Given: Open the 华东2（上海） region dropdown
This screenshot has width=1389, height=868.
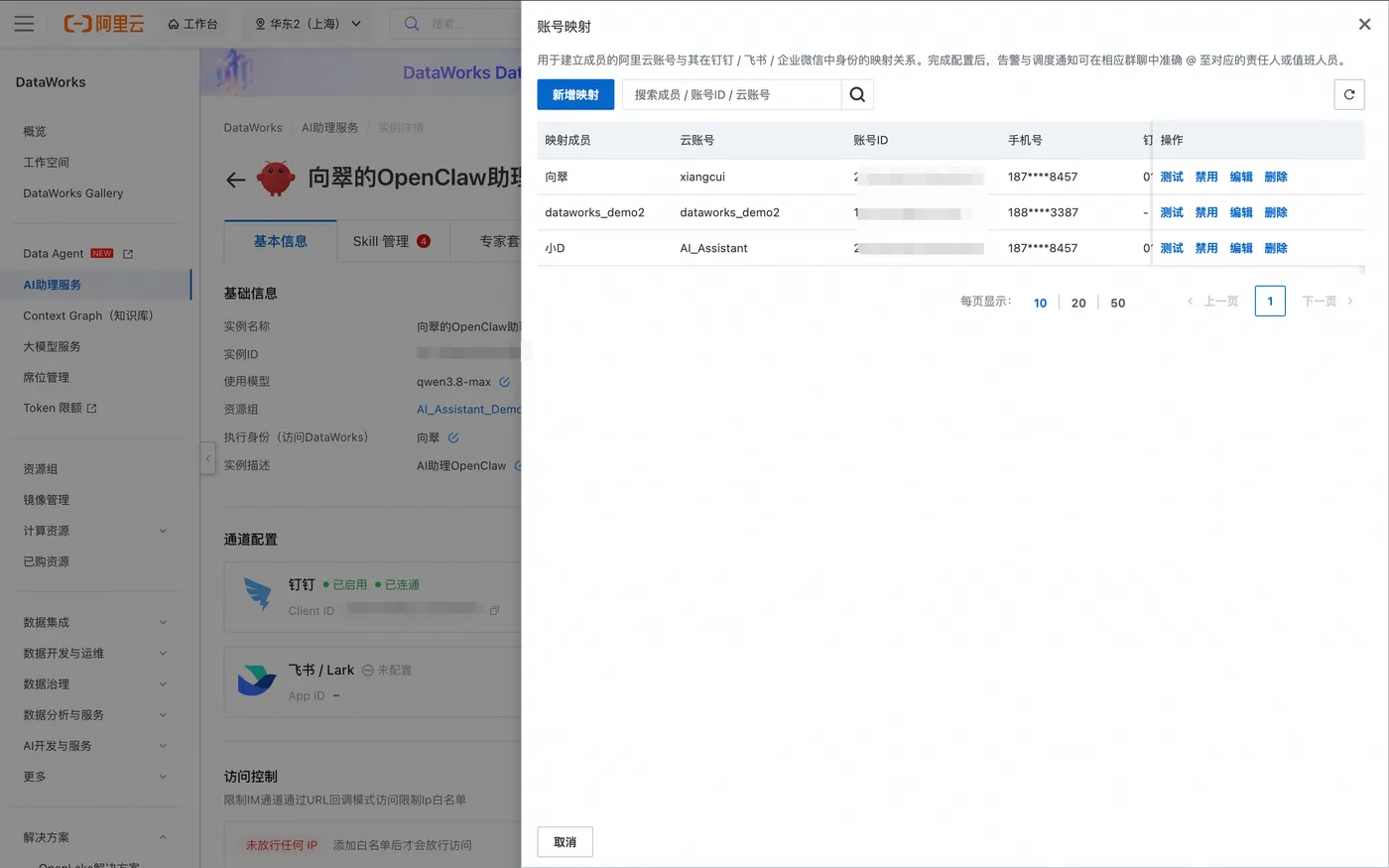Looking at the screenshot, I should click(309, 24).
